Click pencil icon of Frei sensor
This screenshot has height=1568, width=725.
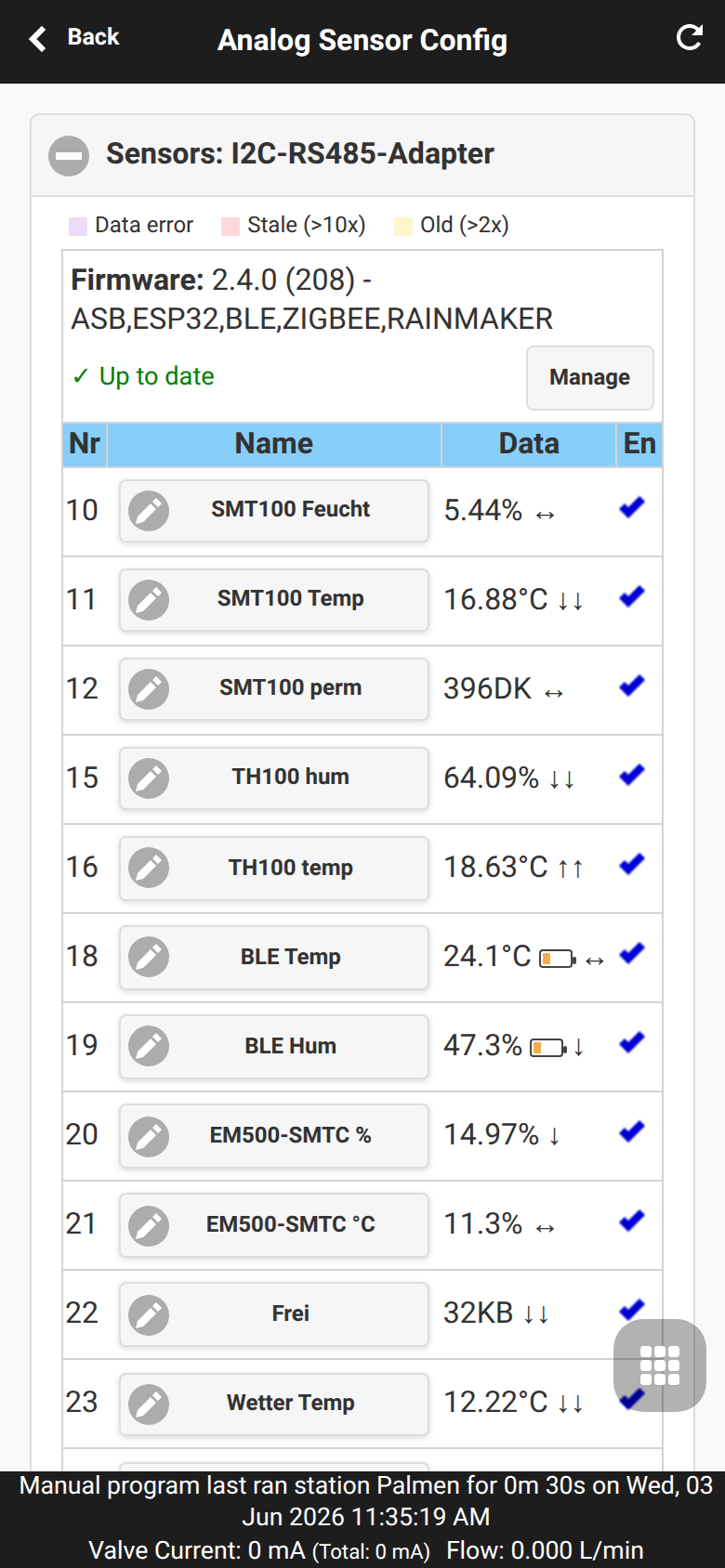149,1313
